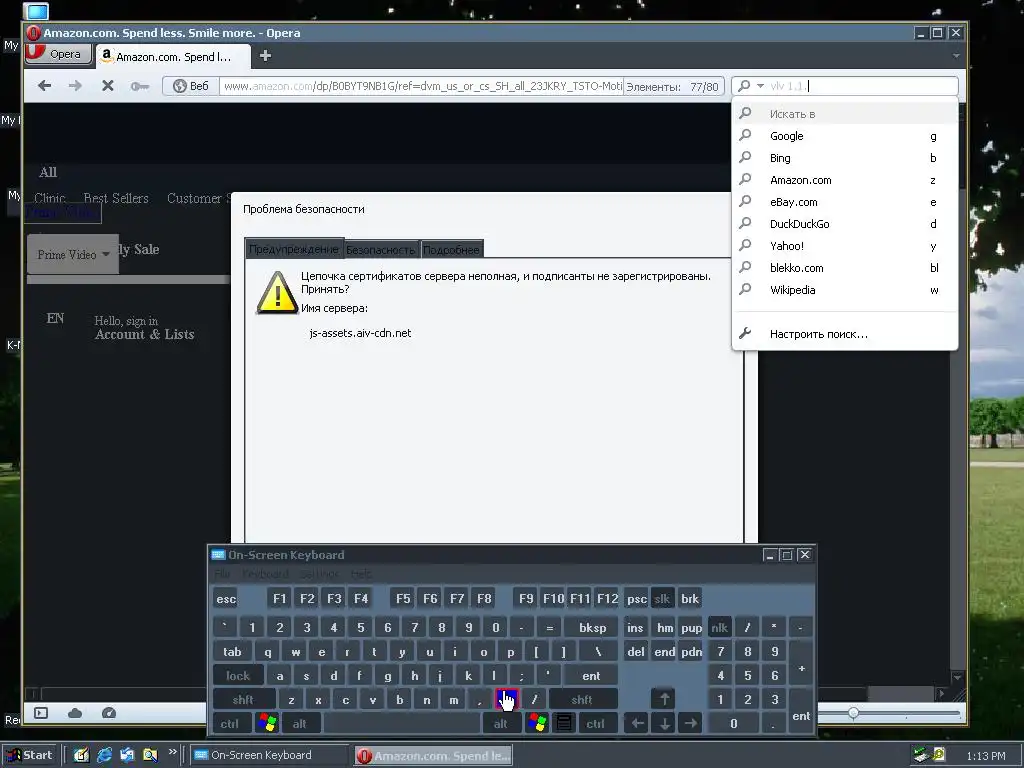Switch to the Безопасность tab
The height and width of the screenshot is (768, 1024).
coord(380,249)
